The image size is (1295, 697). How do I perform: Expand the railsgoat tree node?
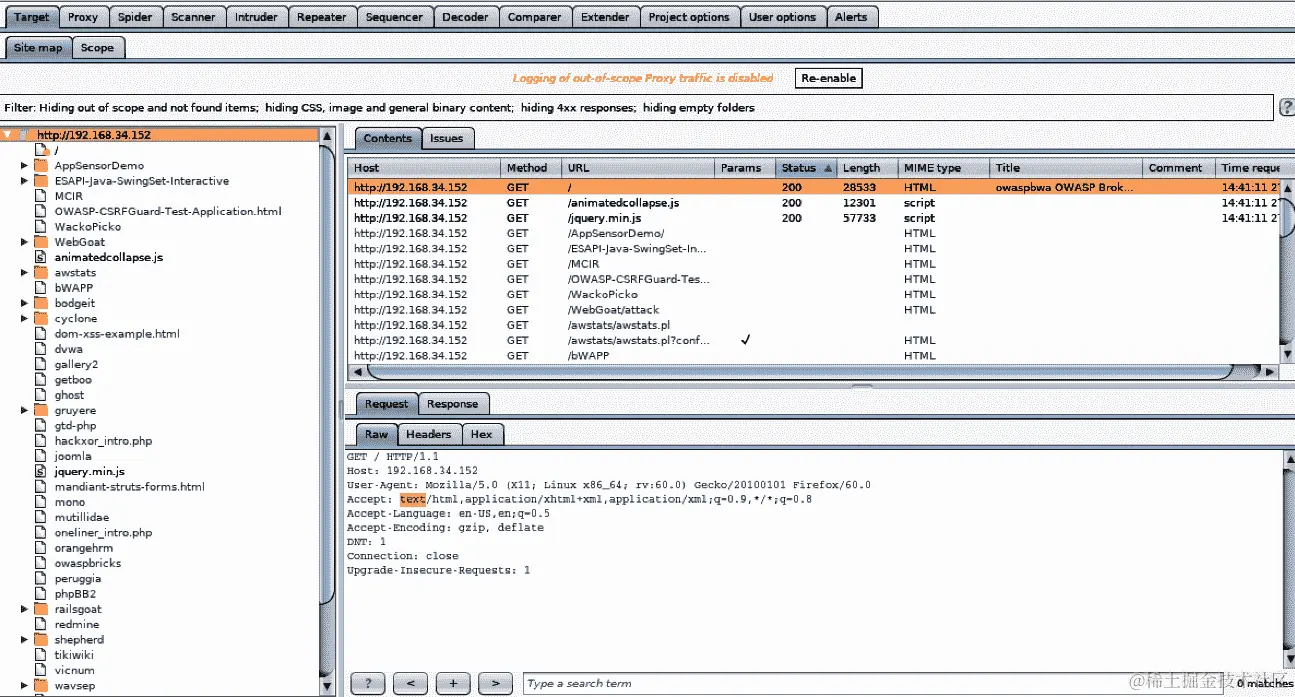[24, 609]
